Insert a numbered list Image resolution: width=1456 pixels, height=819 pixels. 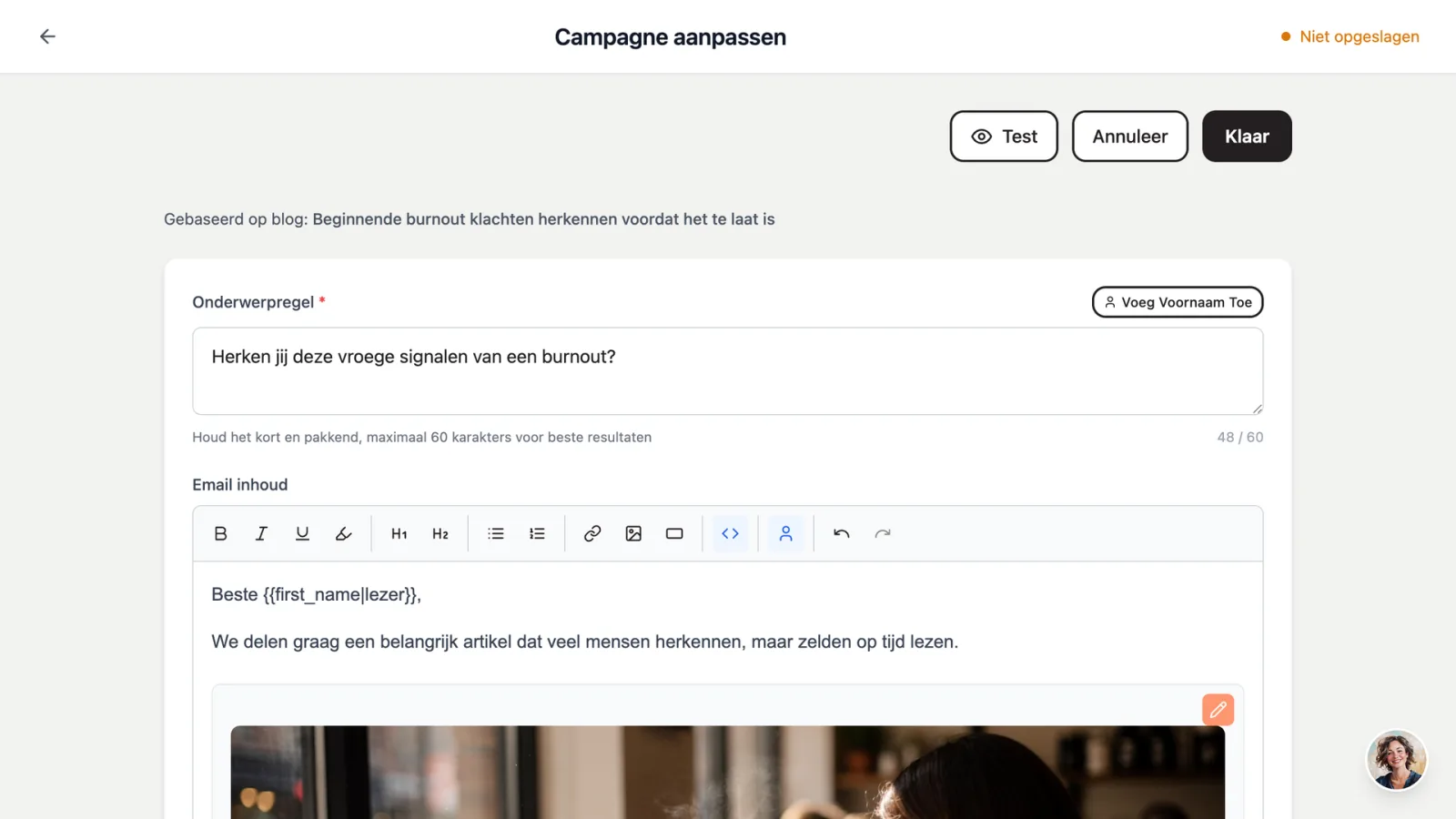[537, 533]
